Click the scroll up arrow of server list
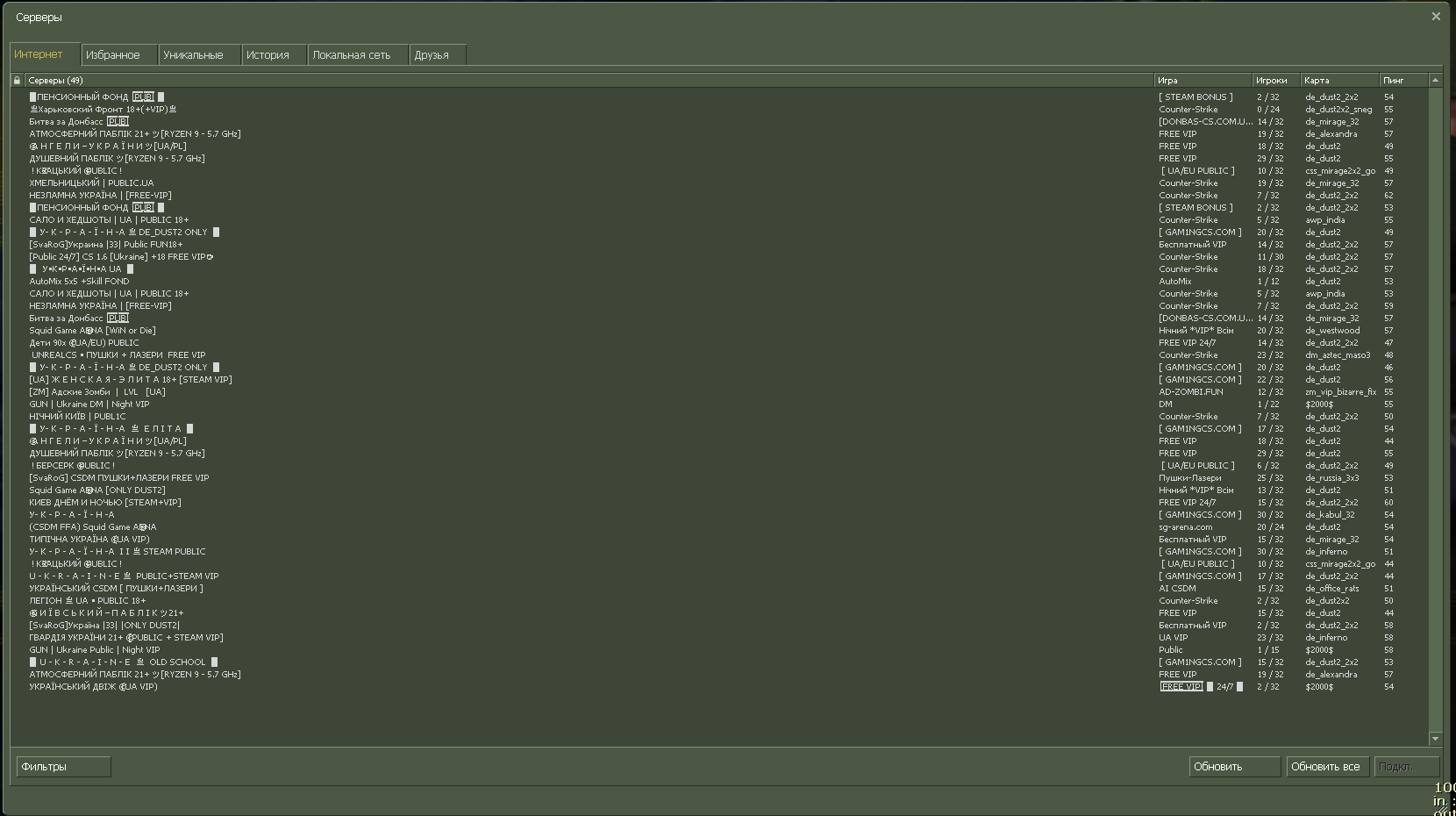The height and width of the screenshot is (816, 1456). coord(1435,80)
